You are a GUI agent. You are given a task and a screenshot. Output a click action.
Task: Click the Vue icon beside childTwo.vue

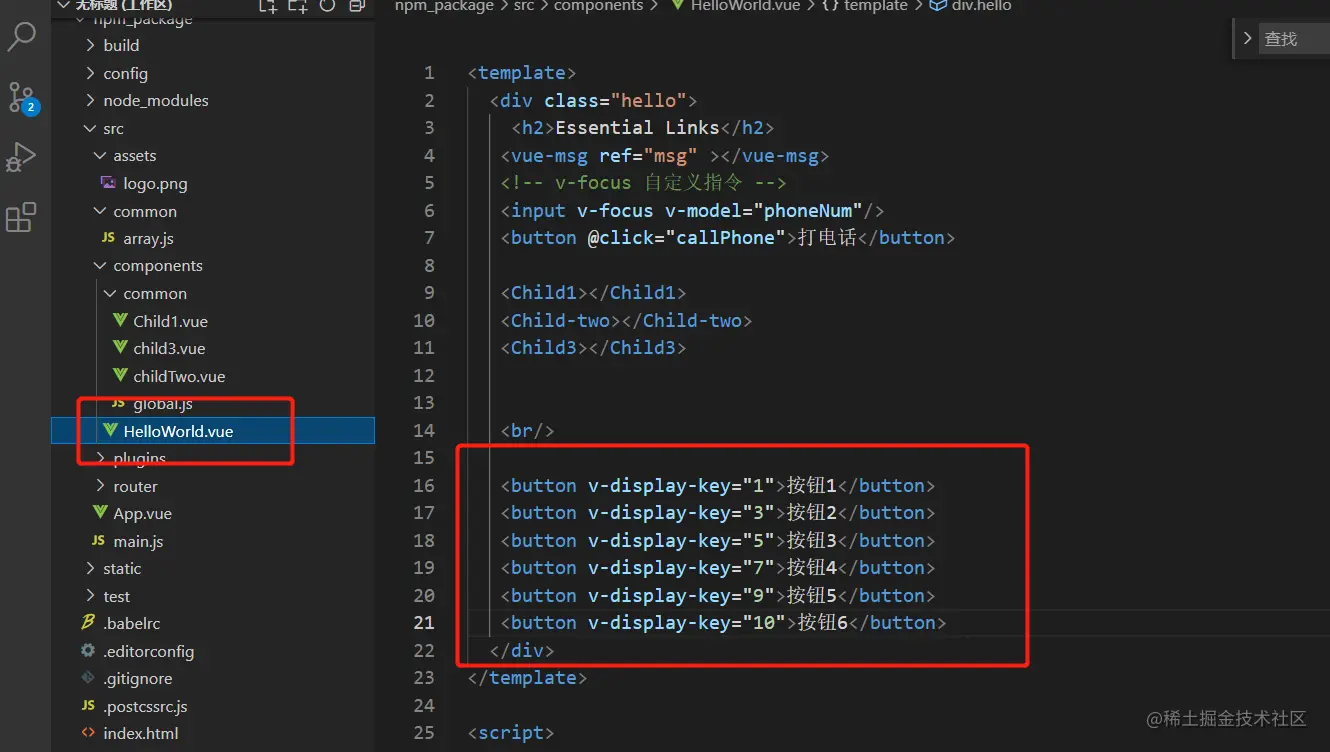120,376
